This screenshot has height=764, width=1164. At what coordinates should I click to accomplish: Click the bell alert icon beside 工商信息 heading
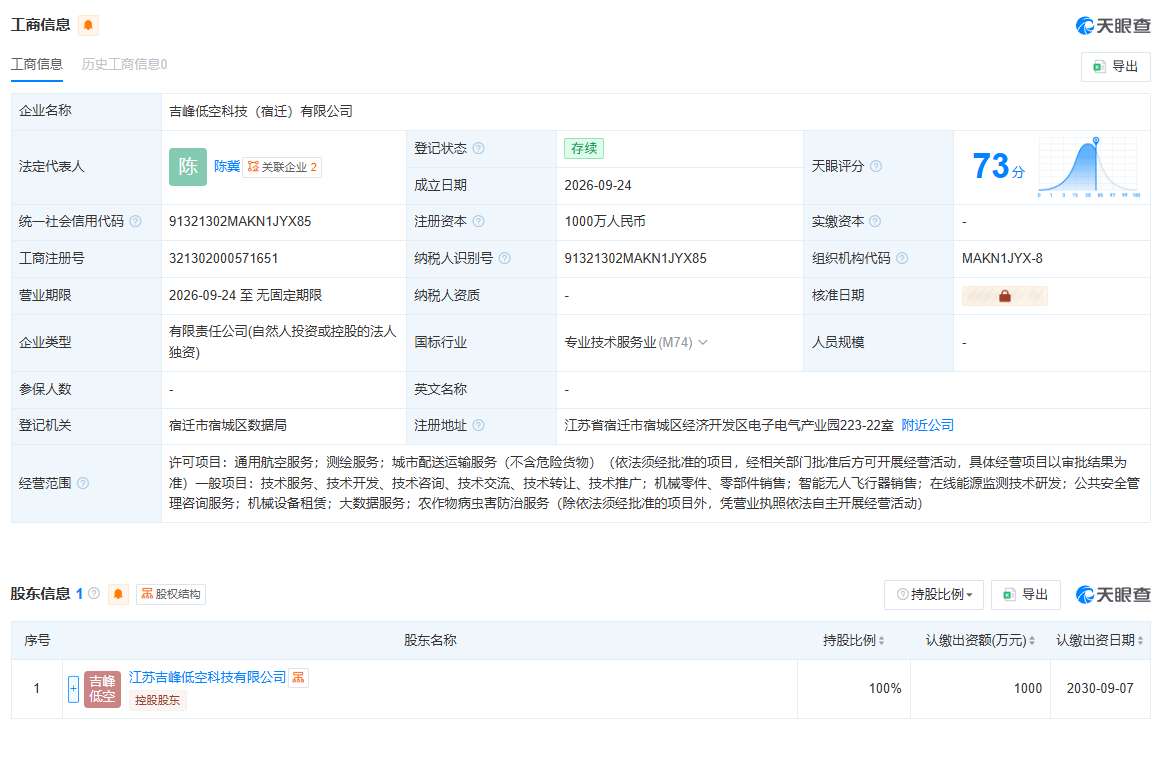click(x=88, y=25)
